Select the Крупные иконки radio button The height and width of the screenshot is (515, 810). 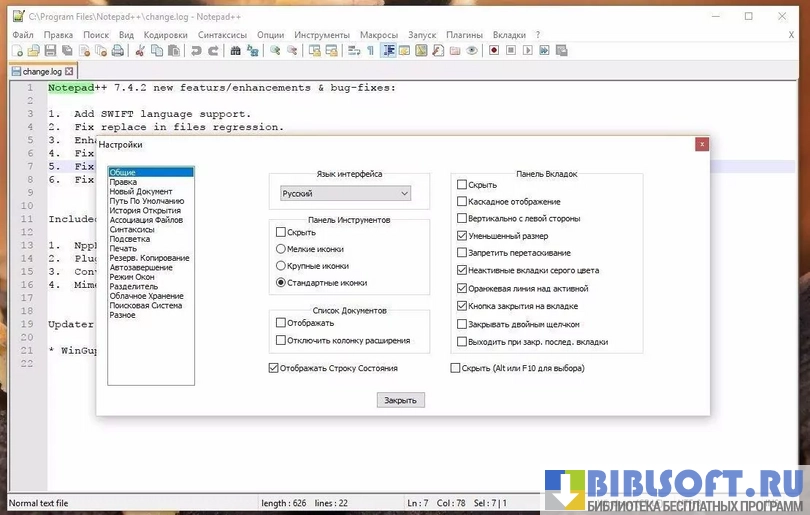(281, 266)
